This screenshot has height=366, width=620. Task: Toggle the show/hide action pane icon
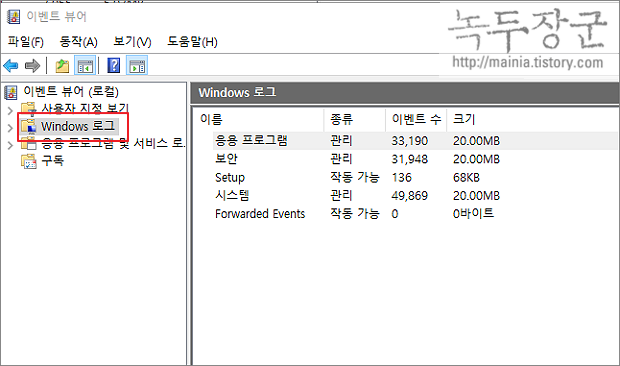[137, 66]
